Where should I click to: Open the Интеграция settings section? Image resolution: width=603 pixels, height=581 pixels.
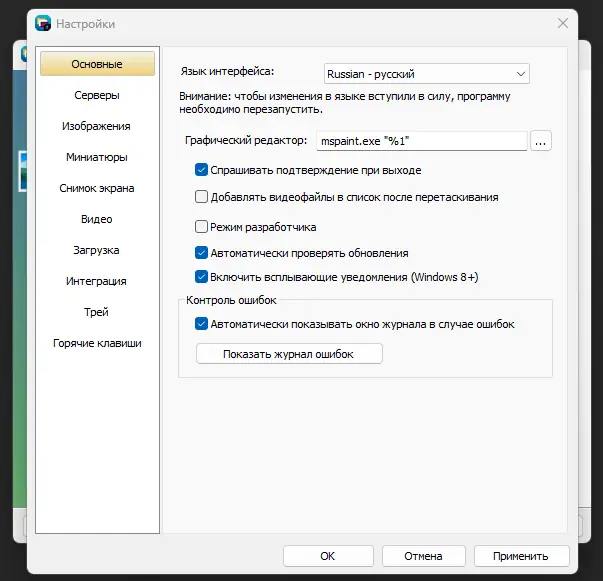click(x=96, y=281)
